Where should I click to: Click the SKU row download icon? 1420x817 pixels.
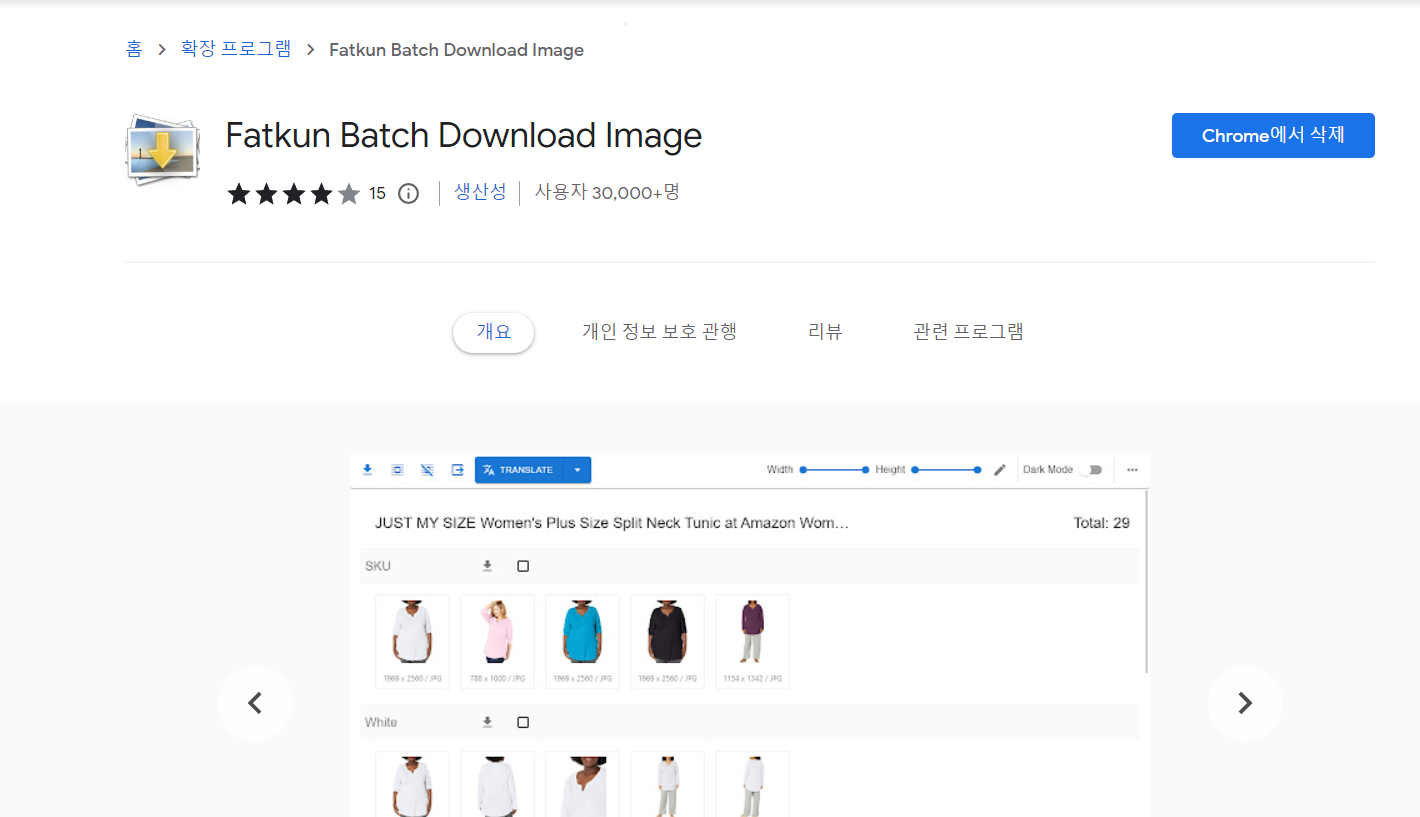[487, 566]
